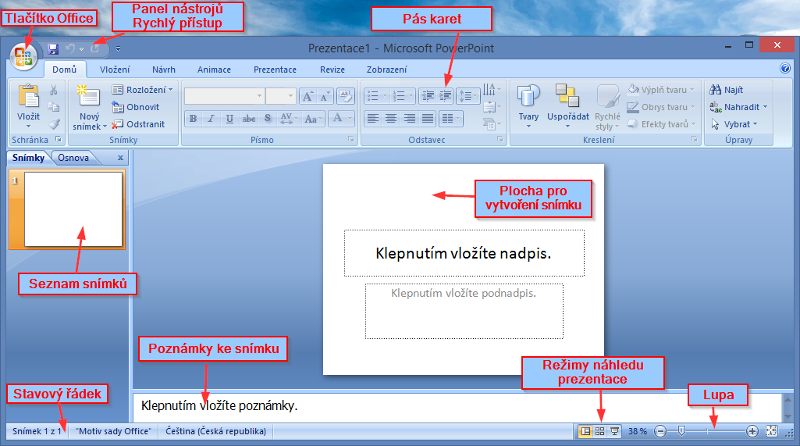Toggle text shadow S button
The height and width of the screenshot is (446, 800).
point(268,119)
